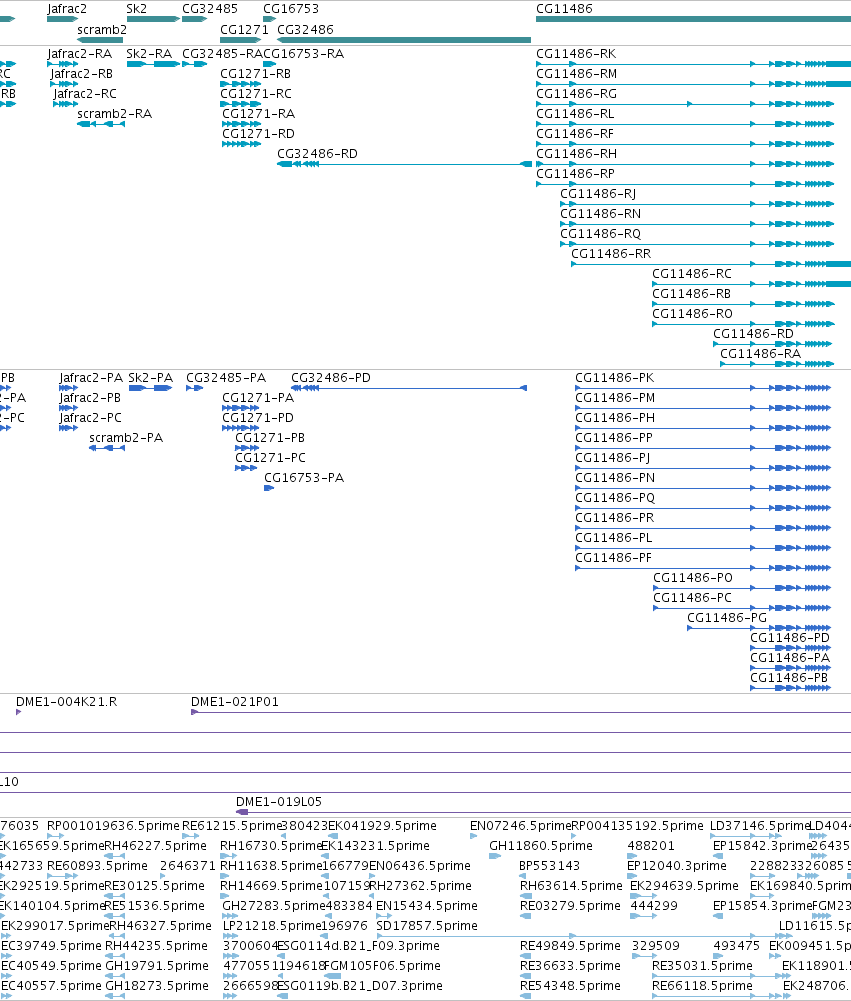
Task: Select the Jafrac2 gene bar
Action: pyautogui.click(x=63, y=19)
